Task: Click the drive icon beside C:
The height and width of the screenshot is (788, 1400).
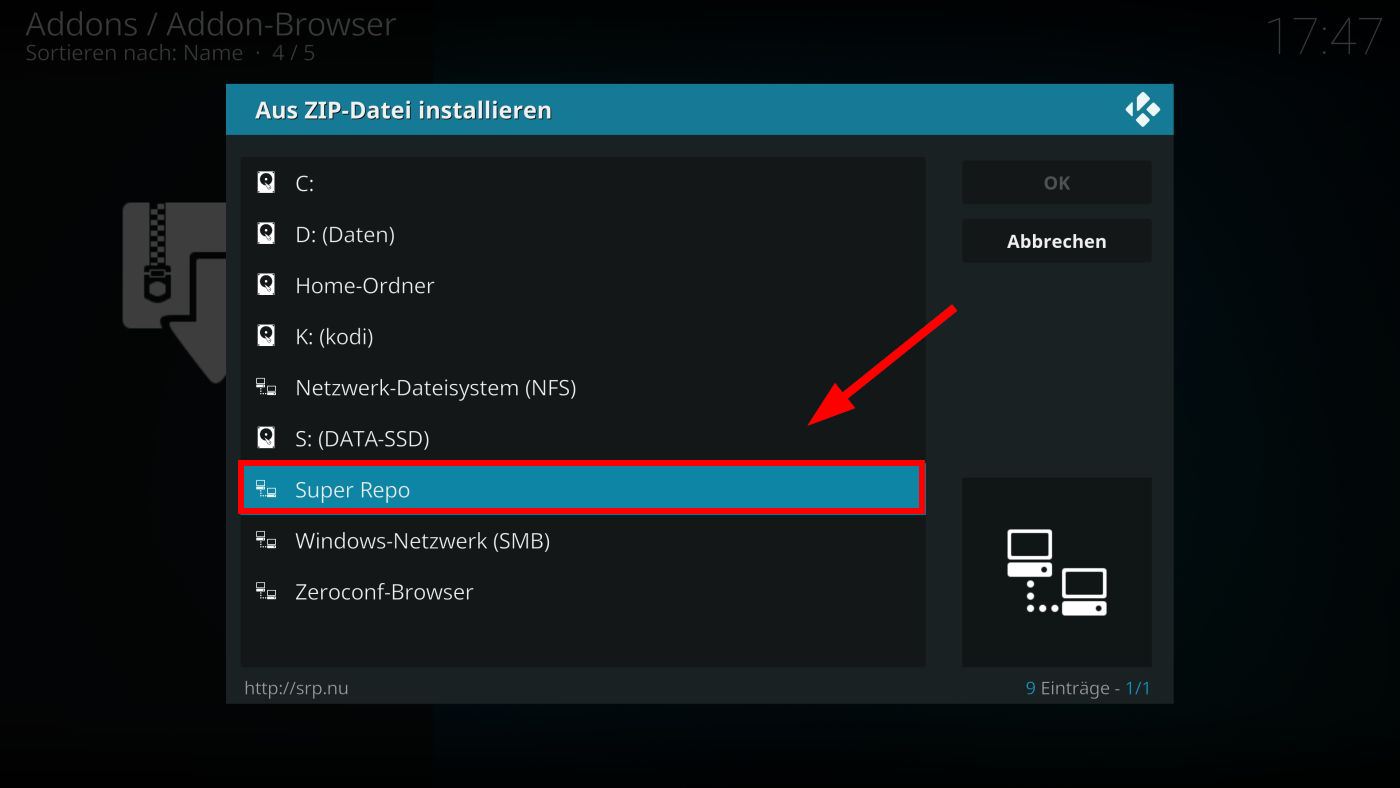Action: coord(266,183)
